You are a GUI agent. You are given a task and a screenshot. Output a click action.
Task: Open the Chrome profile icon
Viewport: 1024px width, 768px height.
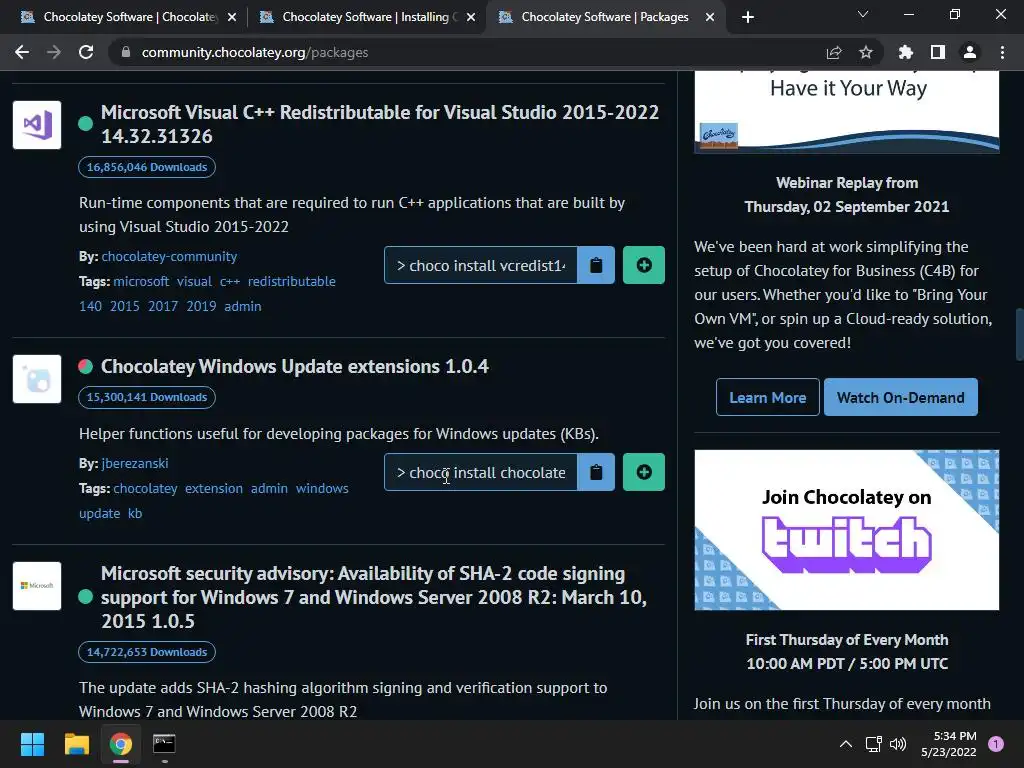click(970, 52)
